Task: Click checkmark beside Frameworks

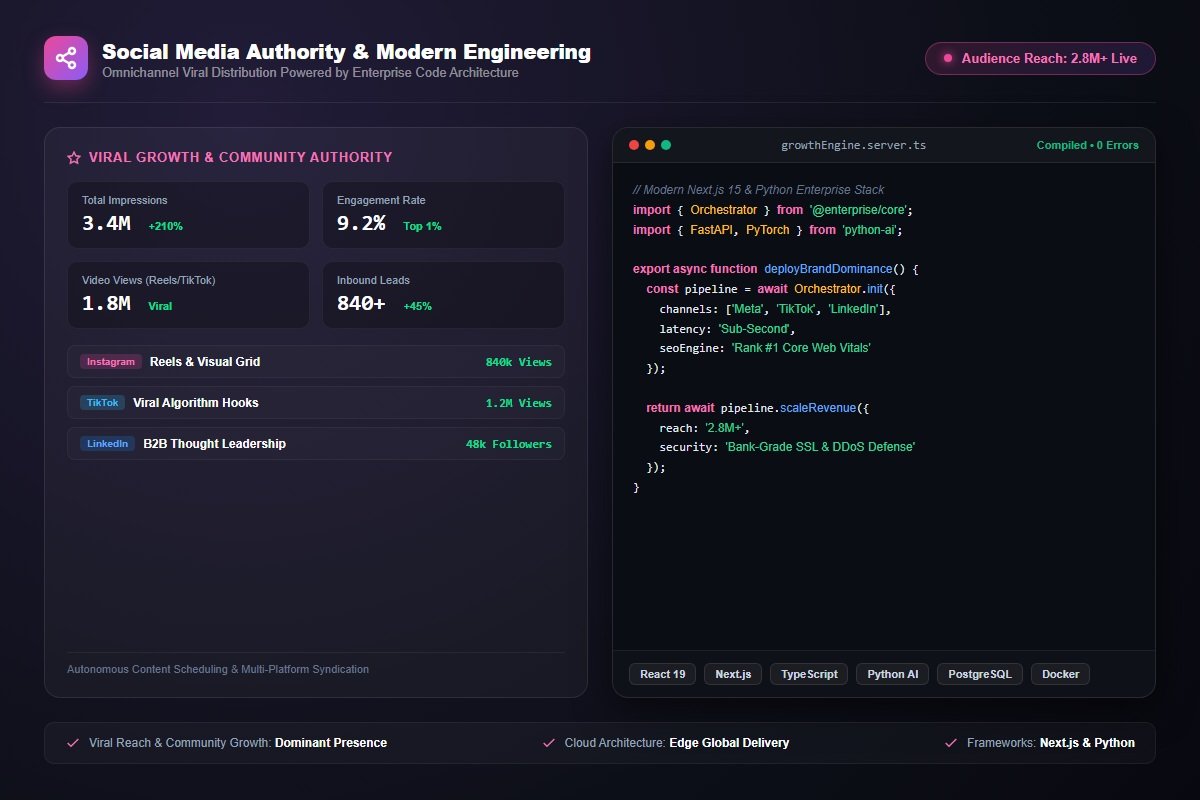Action: 951,743
